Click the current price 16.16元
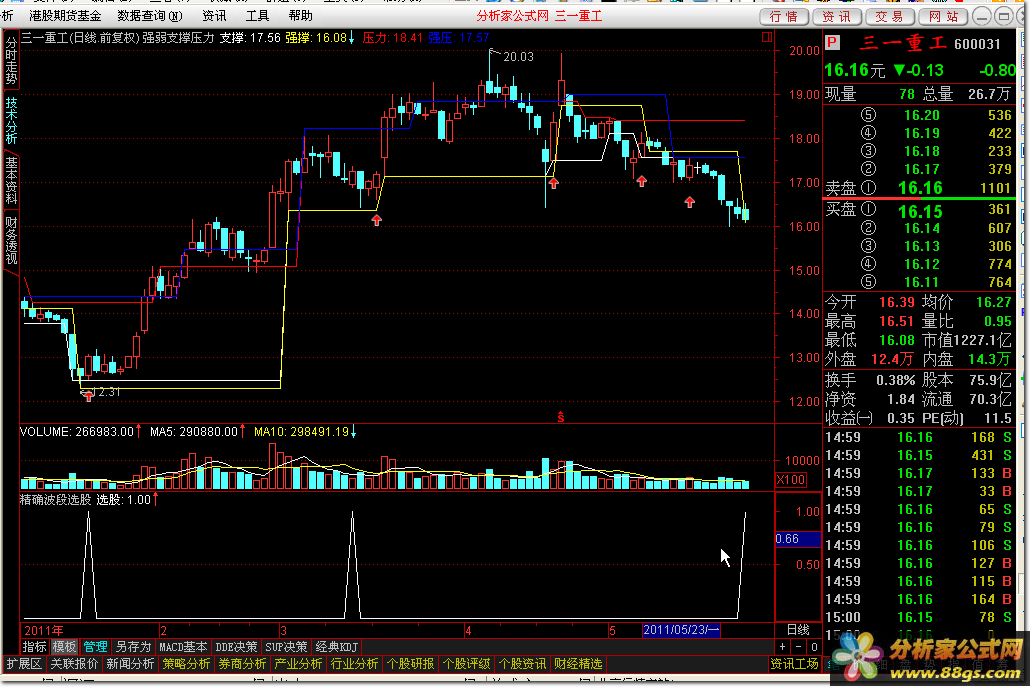The width and height of the screenshot is (1032, 688). click(854, 70)
